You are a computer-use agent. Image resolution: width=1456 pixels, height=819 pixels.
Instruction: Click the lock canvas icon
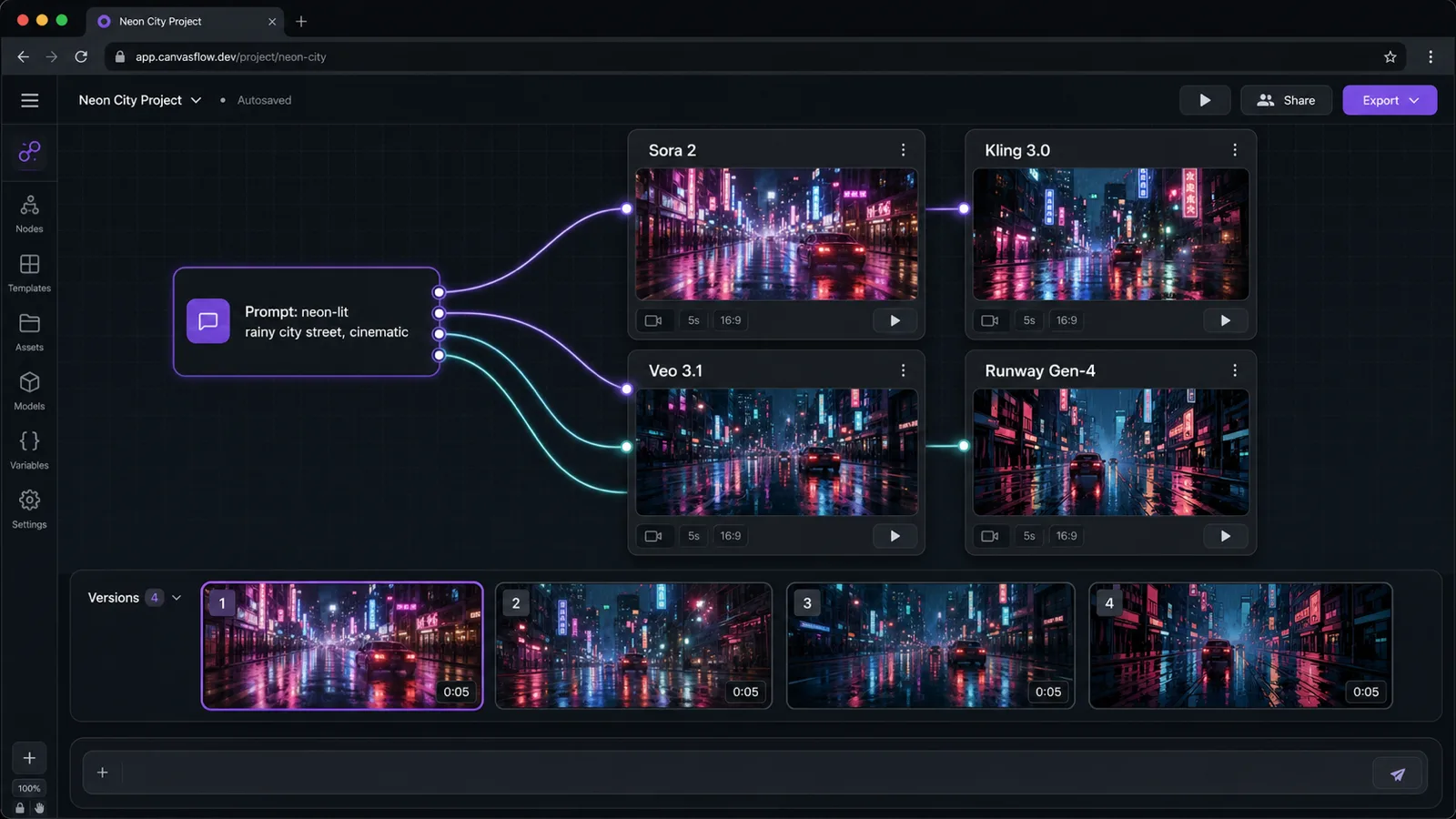click(x=20, y=808)
